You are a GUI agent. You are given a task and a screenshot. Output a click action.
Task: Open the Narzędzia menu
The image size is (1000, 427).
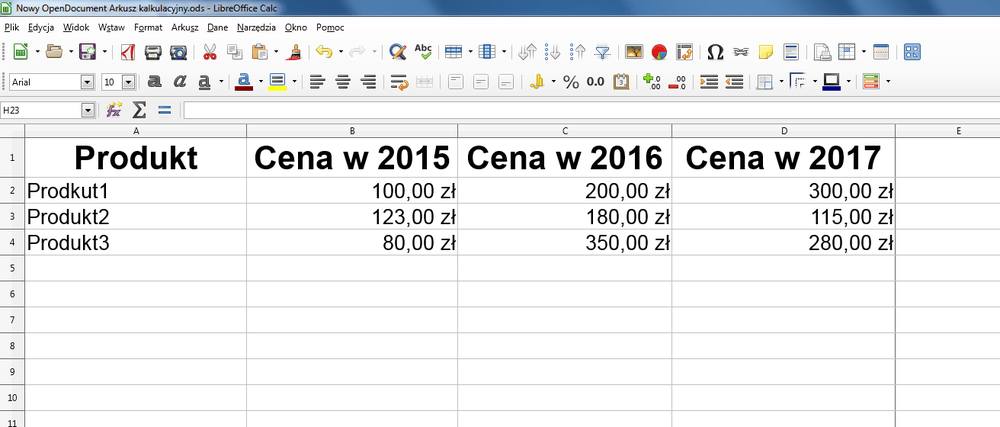tap(256, 27)
